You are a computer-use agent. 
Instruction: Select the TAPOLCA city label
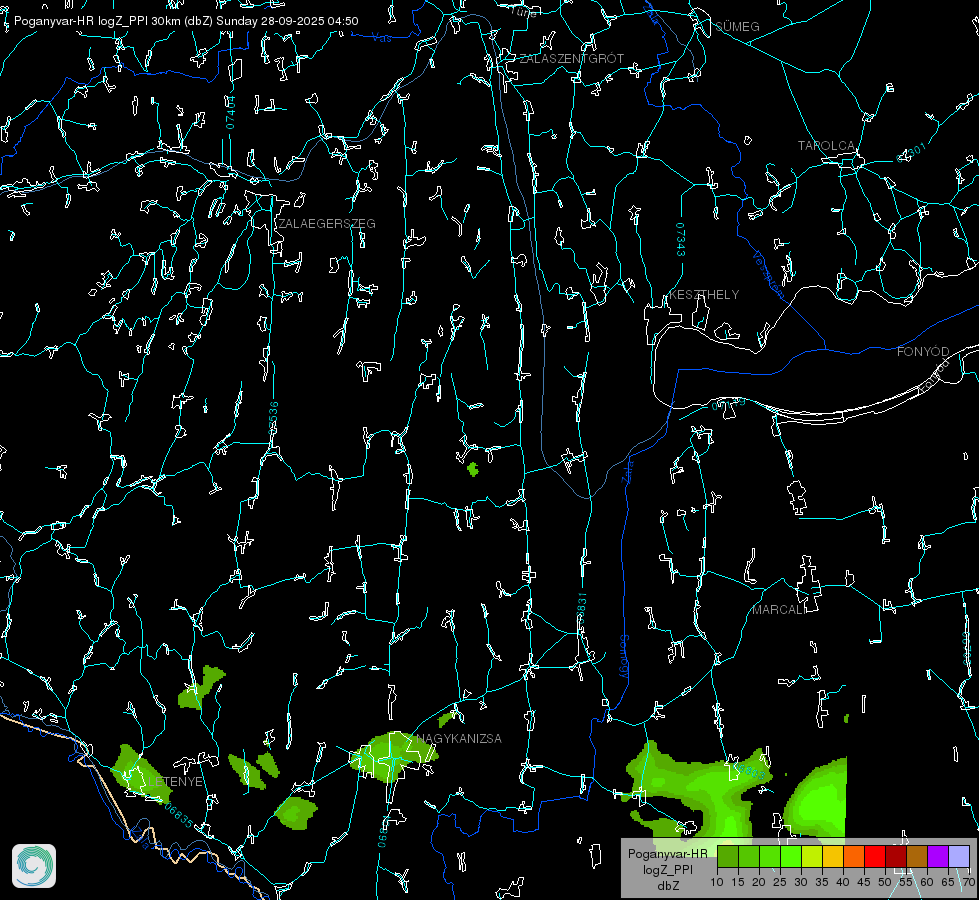pos(826,146)
